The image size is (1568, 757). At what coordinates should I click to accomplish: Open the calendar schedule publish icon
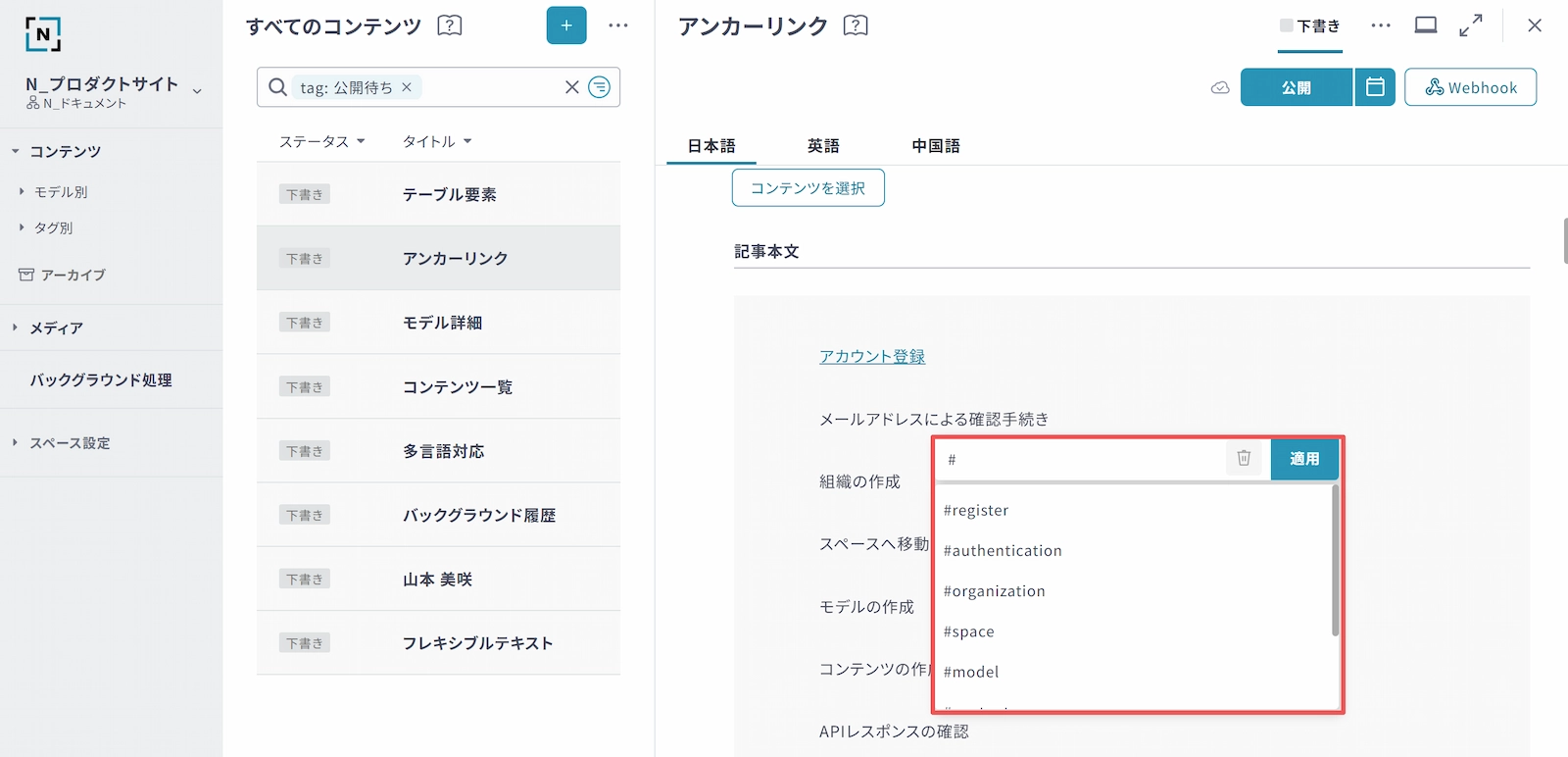1375,87
